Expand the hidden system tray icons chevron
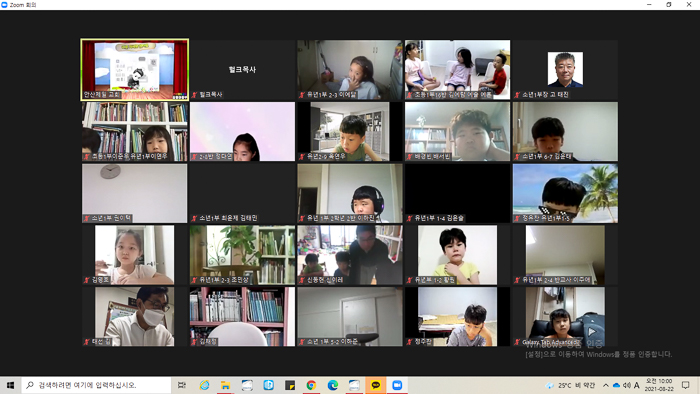Viewport: 700px width, 394px height. 606,385
